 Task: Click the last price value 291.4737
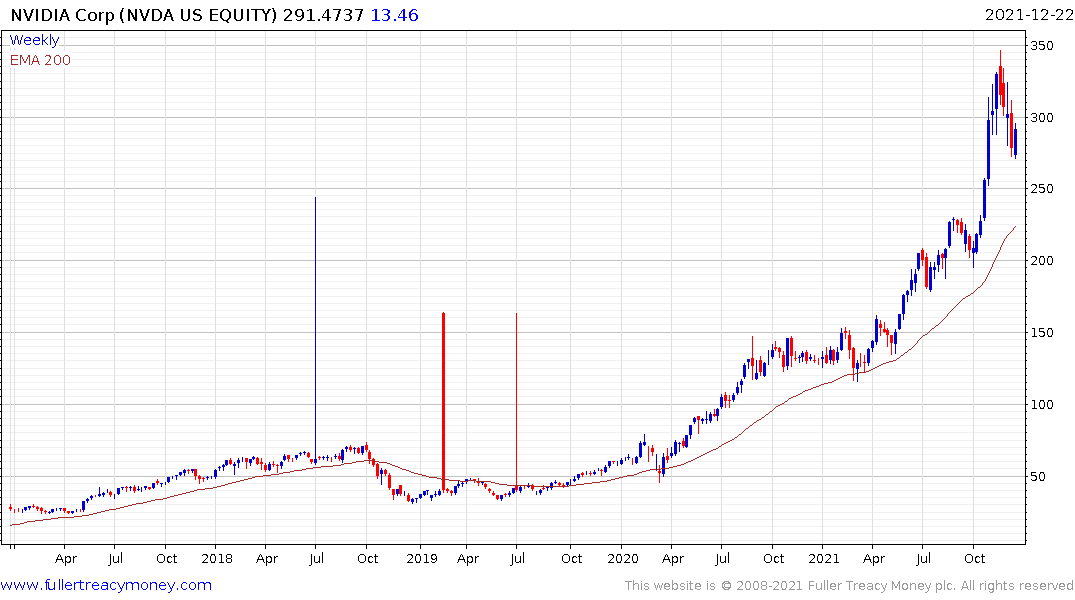(323, 15)
